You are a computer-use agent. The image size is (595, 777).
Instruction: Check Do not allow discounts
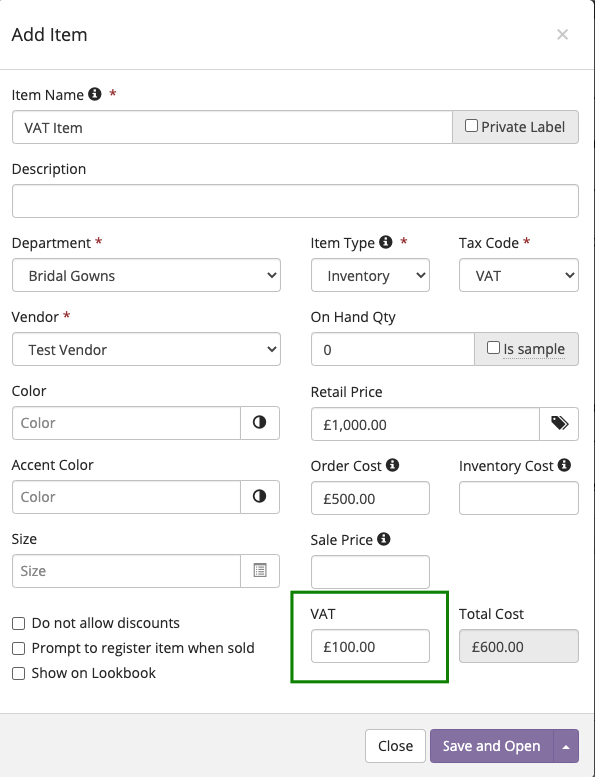click(x=18, y=623)
